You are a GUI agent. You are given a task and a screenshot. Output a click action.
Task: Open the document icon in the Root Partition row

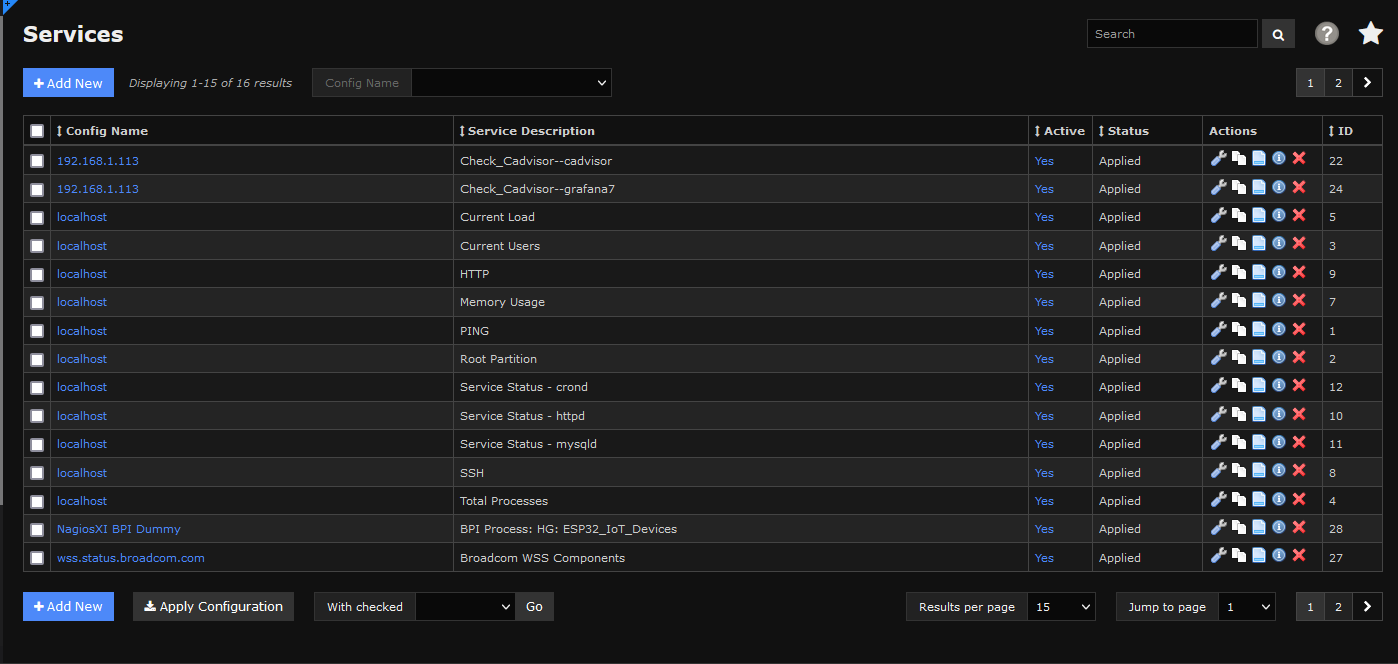(x=1259, y=358)
